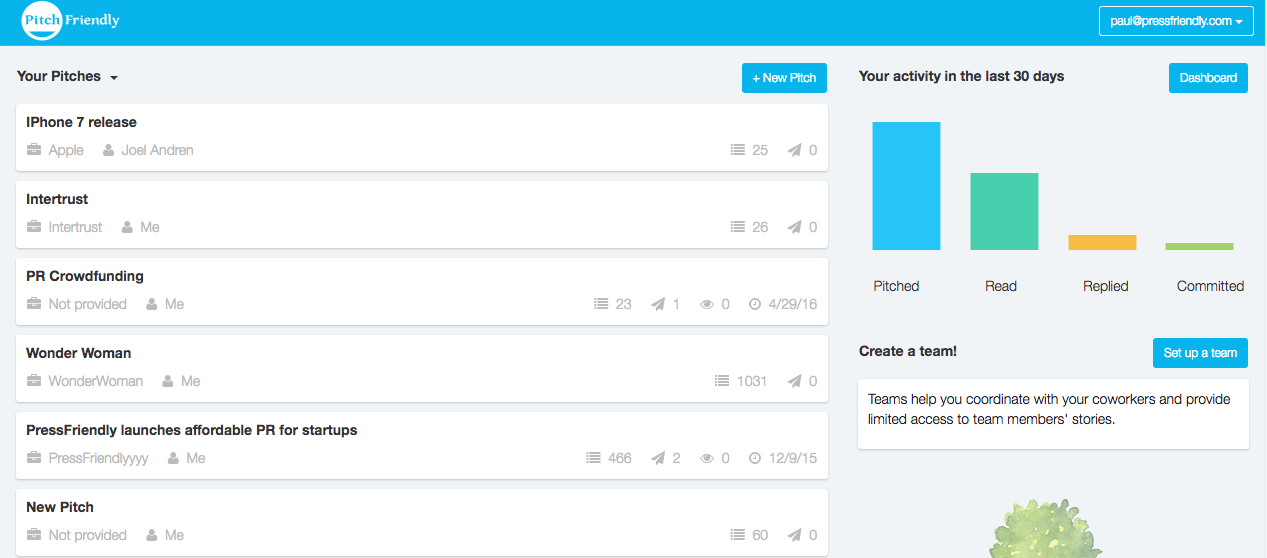Open the IPhone 7 release pitch
1267x558 pixels.
coord(81,122)
